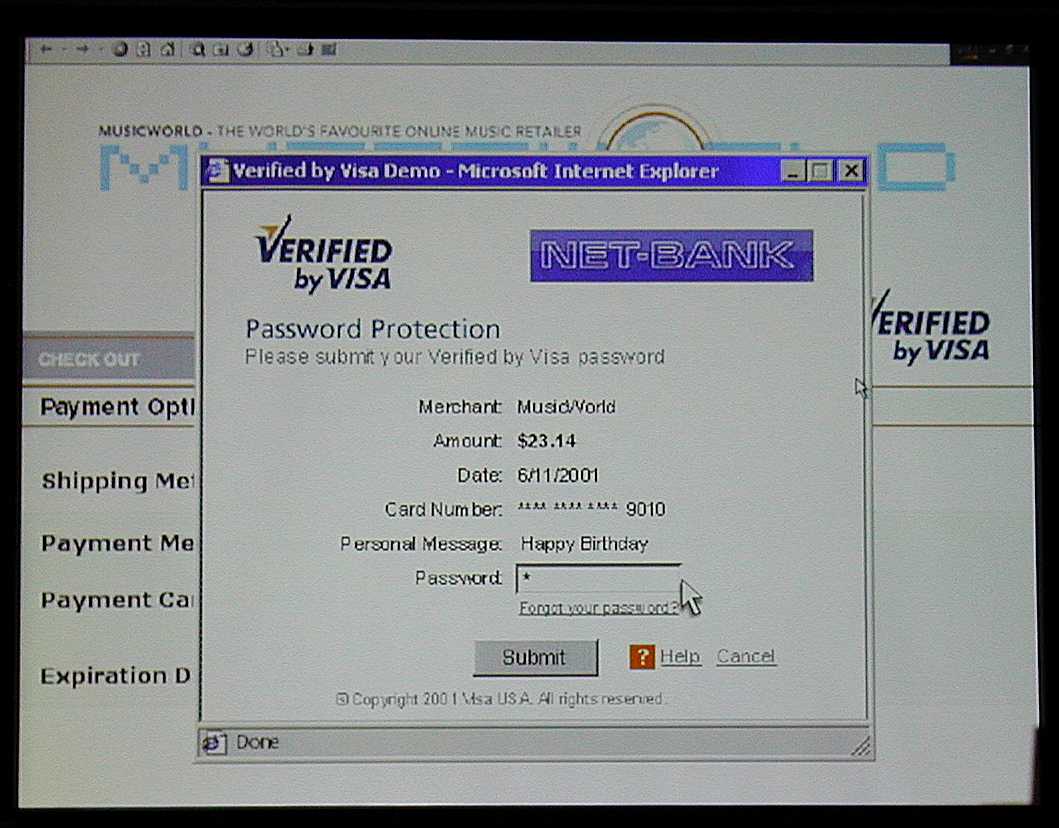The height and width of the screenshot is (828, 1059).
Task: Click the amount value $23.14
Action: tap(546, 441)
